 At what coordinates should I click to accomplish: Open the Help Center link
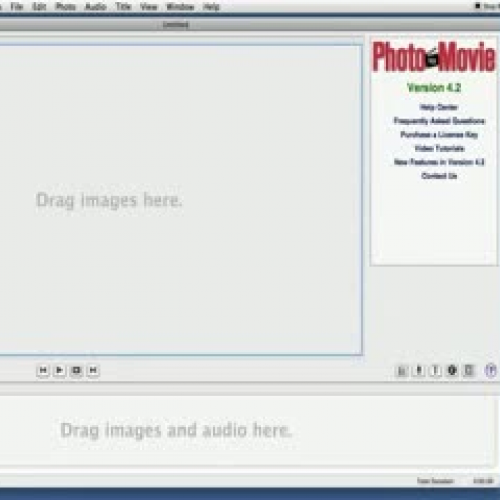point(439,107)
